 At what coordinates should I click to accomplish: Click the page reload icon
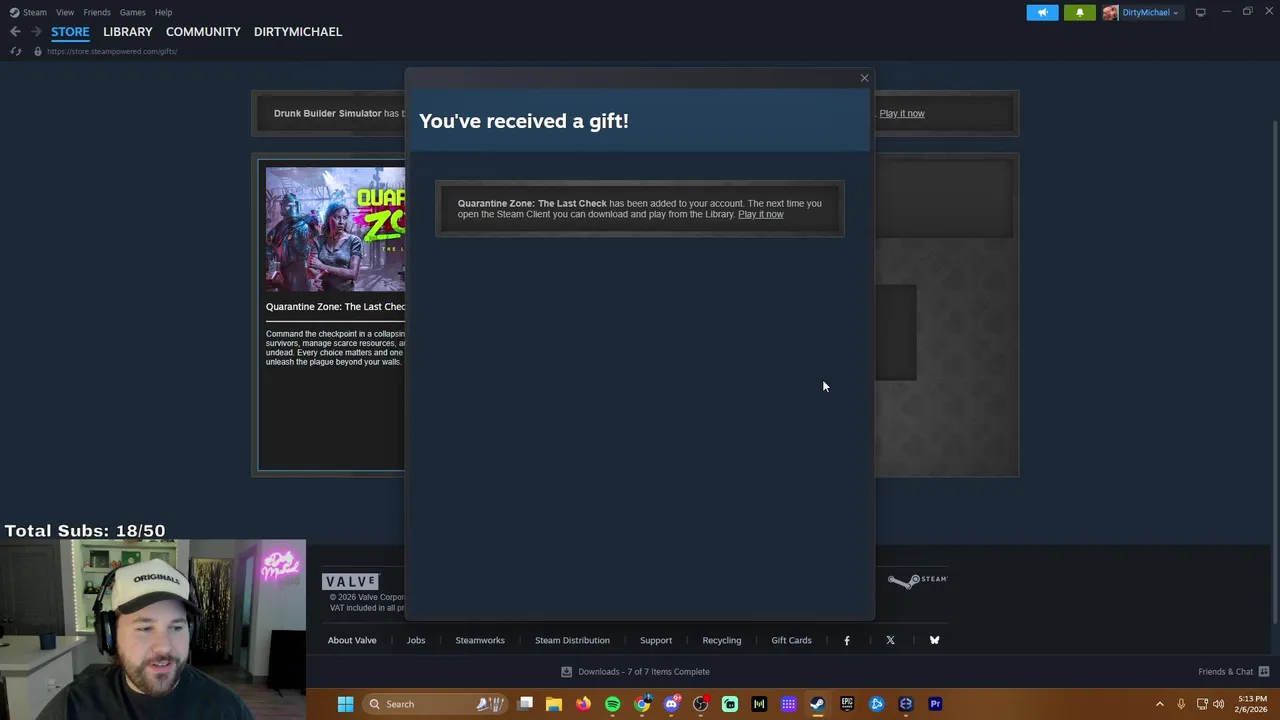click(x=16, y=51)
